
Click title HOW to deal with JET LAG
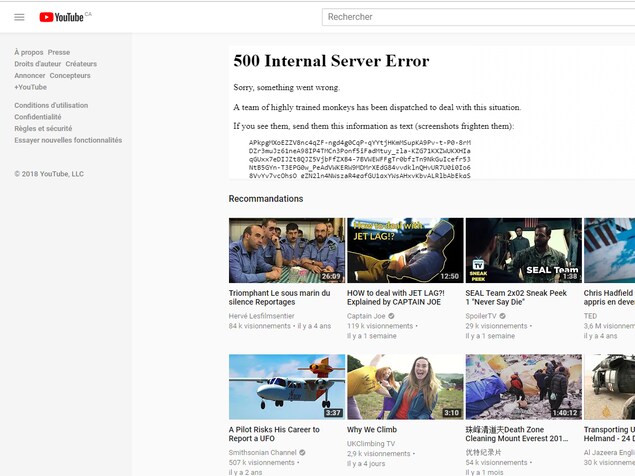(x=396, y=297)
